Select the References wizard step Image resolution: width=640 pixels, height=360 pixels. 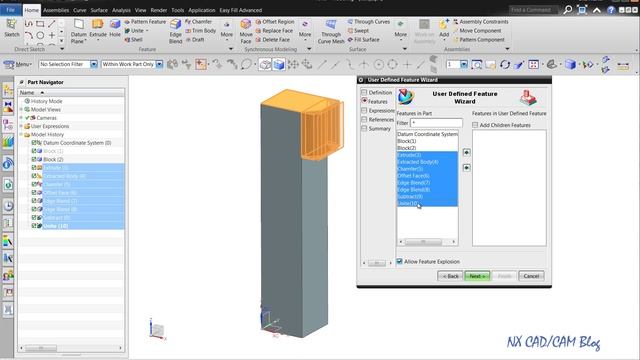pyautogui.click(x=378, y=120)
